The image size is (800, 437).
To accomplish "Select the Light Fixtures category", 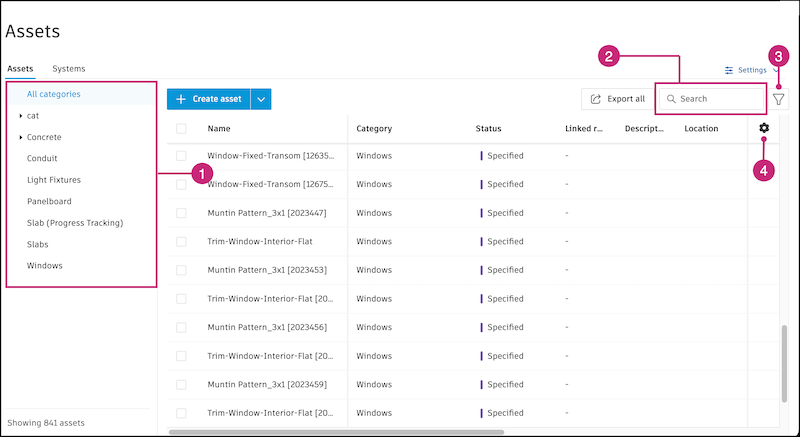I will click(x=54, y=180).
